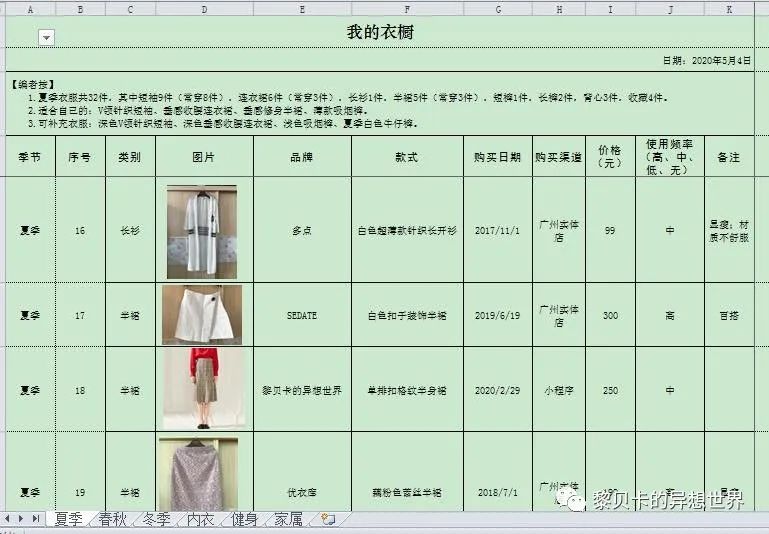Switch to the 冬季 sheet tab

[x=156, y=519]
